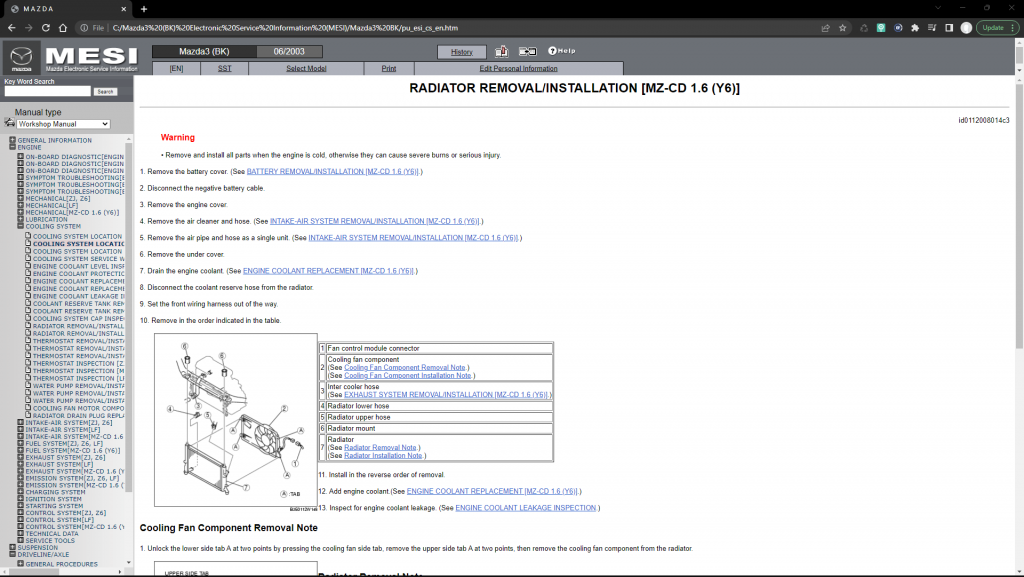This screenshot has height=577, width=1024.
Task: Click the Search button under Key Word Search
Action: tap(105, 91)
